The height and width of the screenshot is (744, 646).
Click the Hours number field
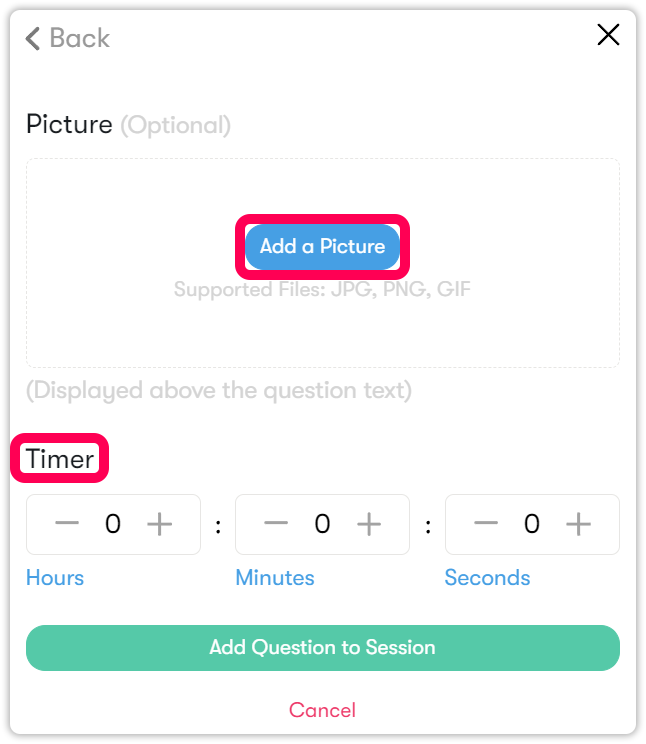(113, 524)
